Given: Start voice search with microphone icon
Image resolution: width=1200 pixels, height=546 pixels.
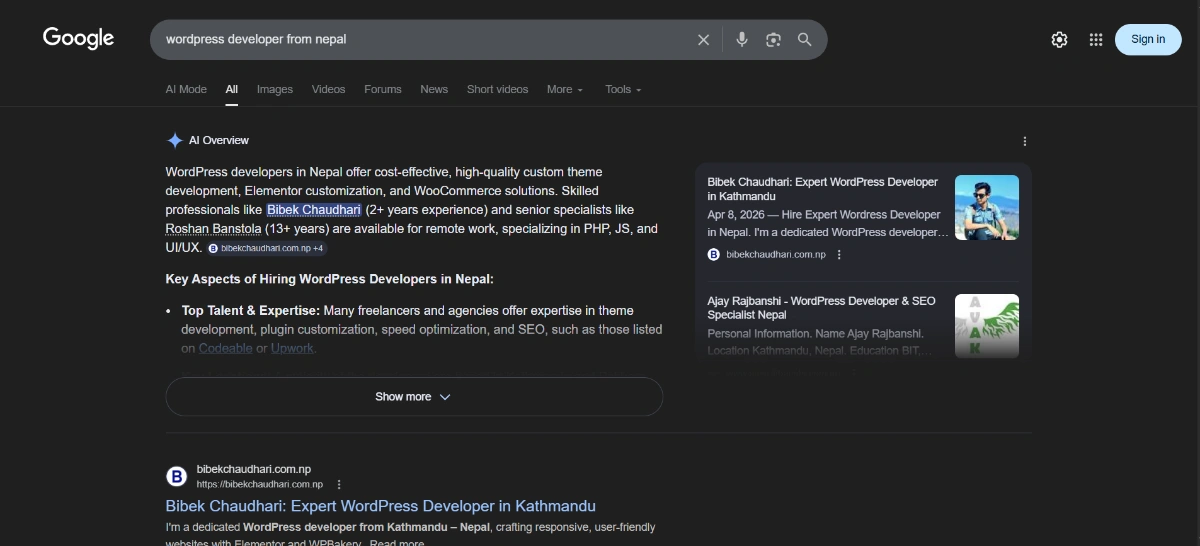Looking at the screenshot, I should [x=742, y=39].
